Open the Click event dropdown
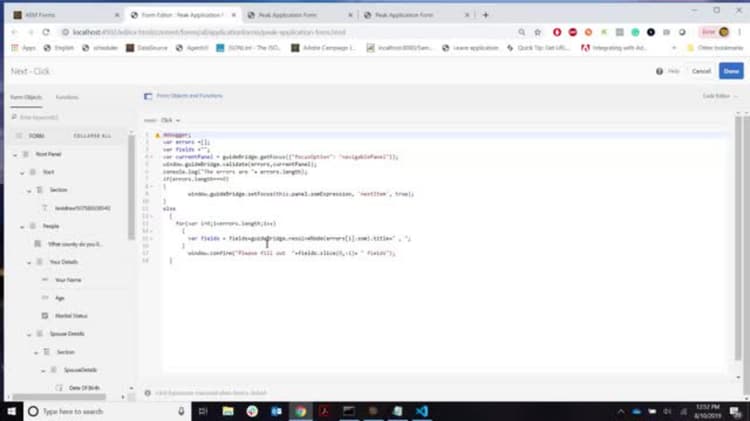750x421 pixels. (x=170, y=120)
